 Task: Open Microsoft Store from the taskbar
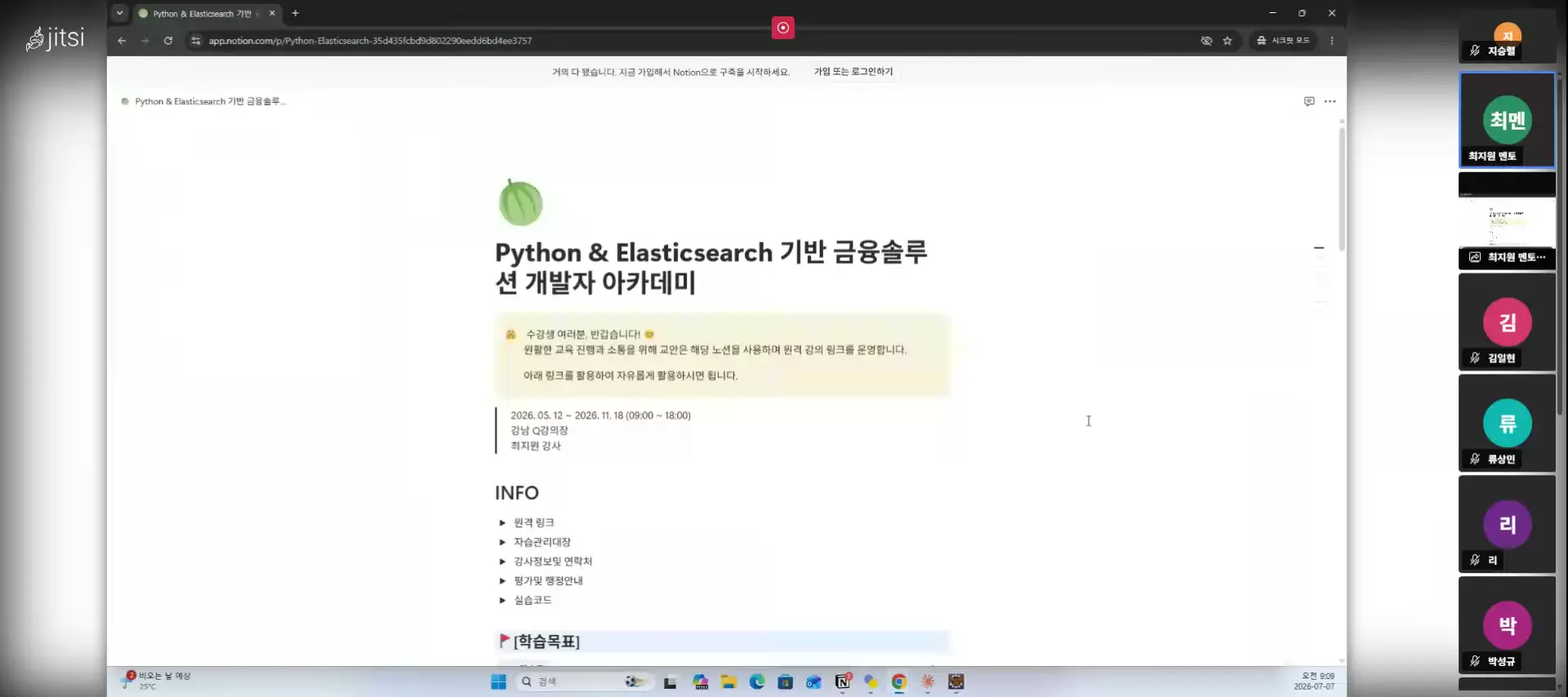click(786, 682)
